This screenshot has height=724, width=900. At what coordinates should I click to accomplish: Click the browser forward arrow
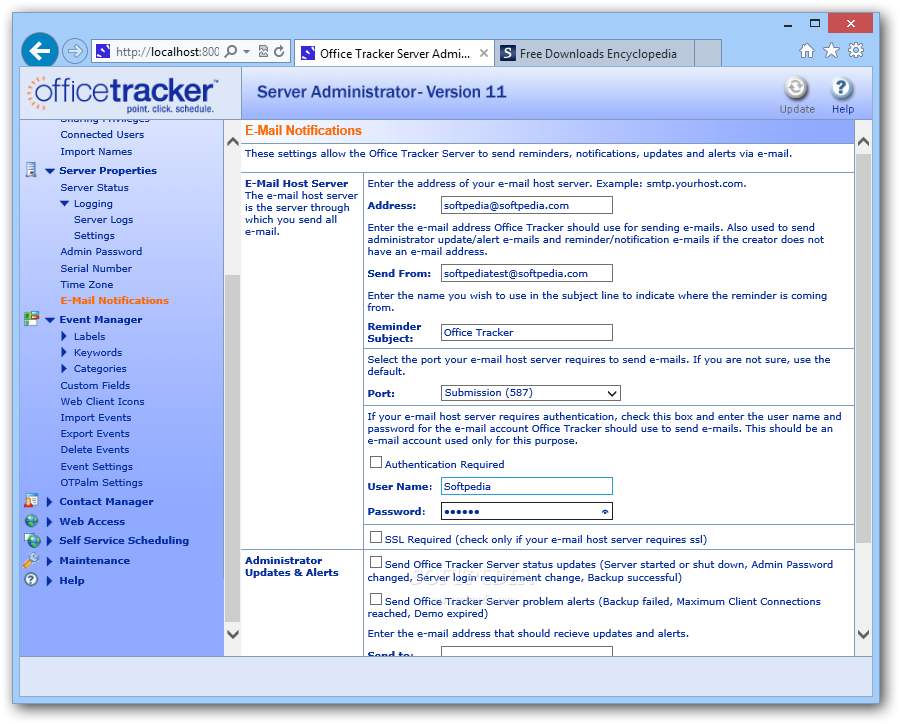pyautogui.click(x=75, y=52)
